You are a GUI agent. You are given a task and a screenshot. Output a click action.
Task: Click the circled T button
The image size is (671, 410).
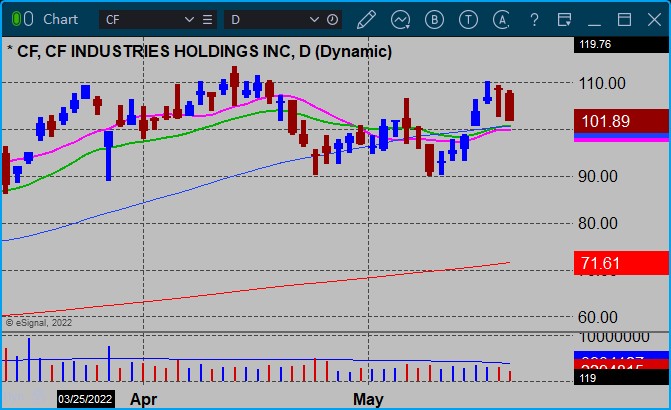point(468,20)
